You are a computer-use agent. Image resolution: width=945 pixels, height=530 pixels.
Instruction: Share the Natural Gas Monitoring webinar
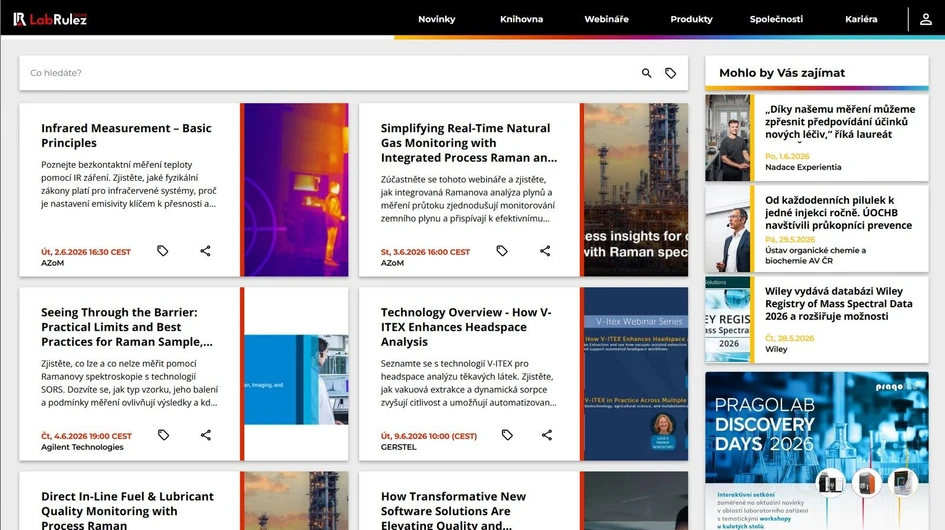point(545,251)
